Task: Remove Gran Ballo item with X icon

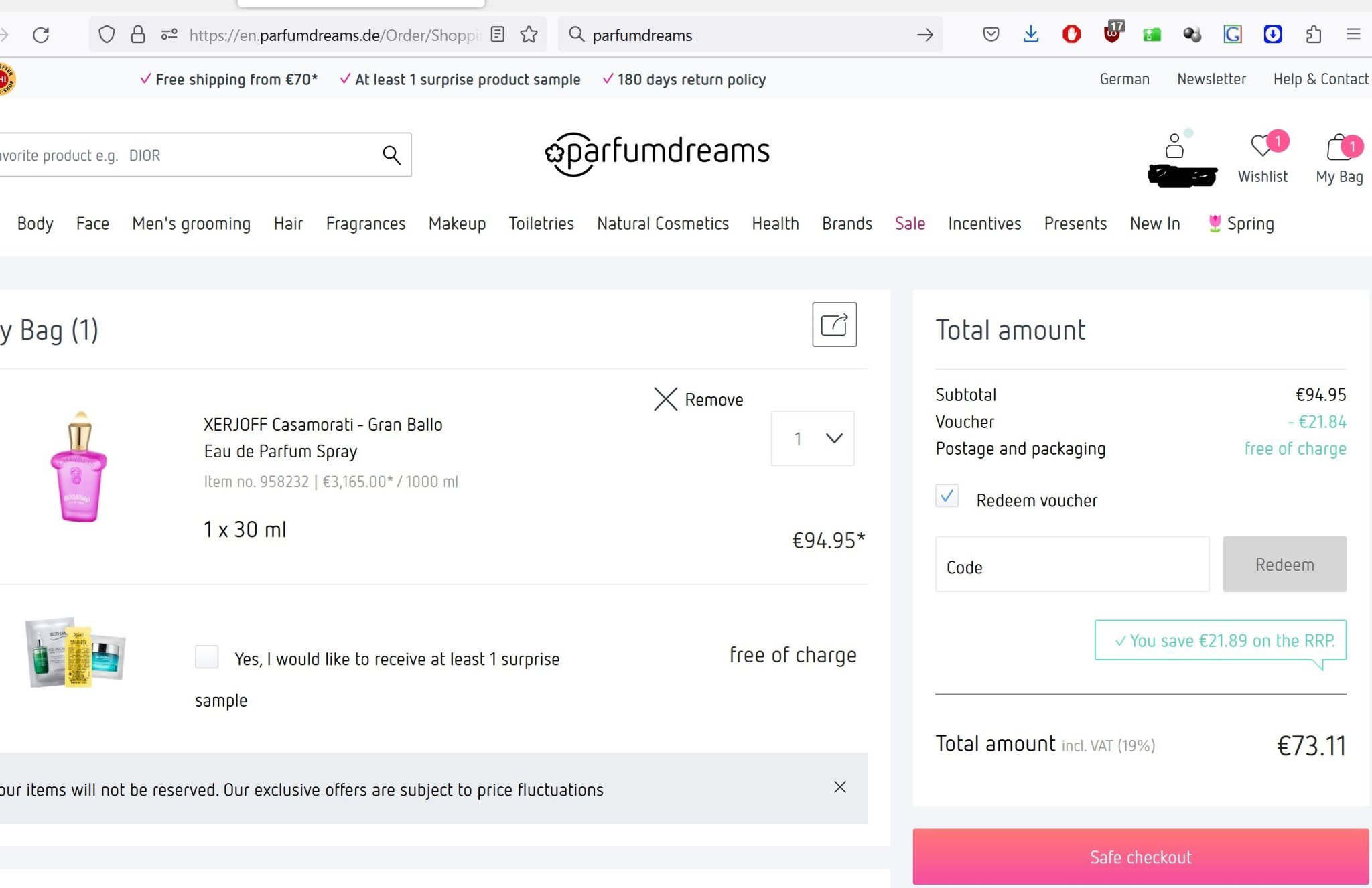Action: tap(666, 399)
